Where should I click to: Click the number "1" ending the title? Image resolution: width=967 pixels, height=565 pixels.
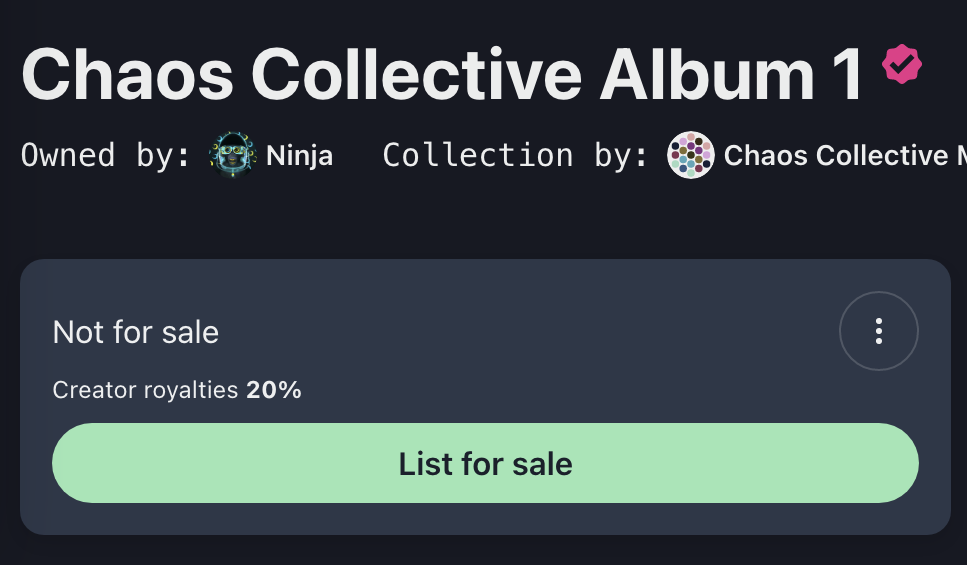(846, 74)
